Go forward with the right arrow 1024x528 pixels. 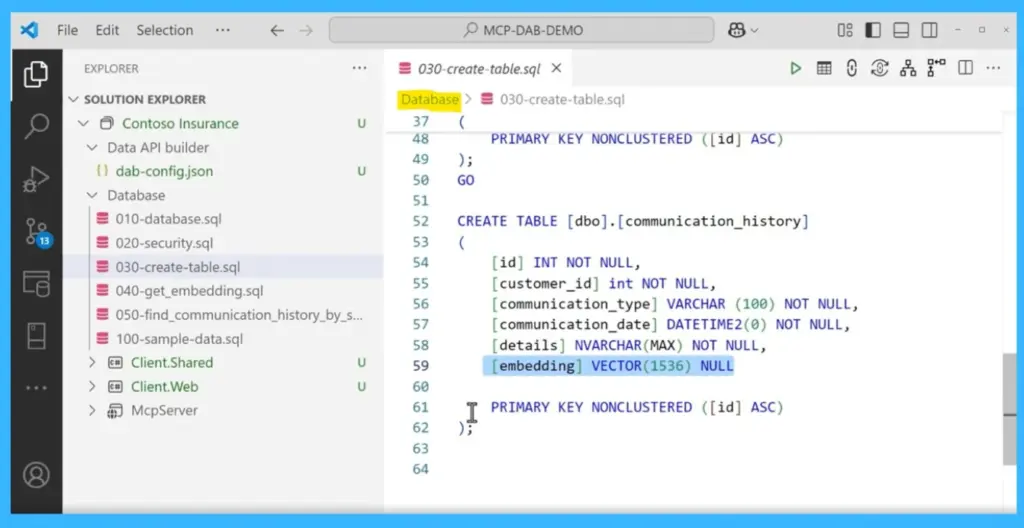(x=306, y=30)
